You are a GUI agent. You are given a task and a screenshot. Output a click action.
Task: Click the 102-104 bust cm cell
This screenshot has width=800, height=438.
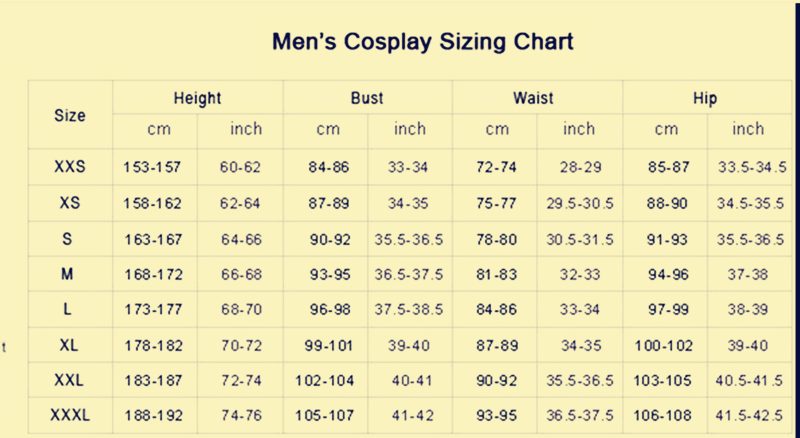(324, 381)
